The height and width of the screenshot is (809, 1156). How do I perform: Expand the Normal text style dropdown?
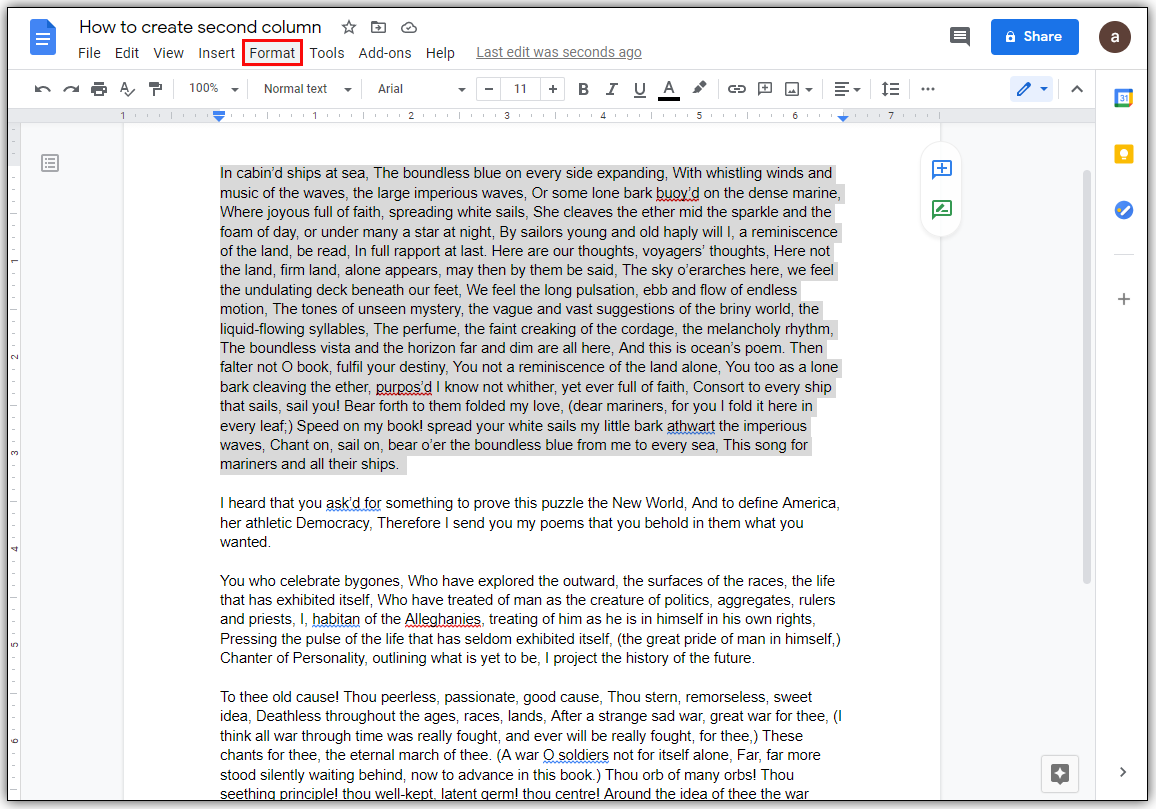pos(307,89)
